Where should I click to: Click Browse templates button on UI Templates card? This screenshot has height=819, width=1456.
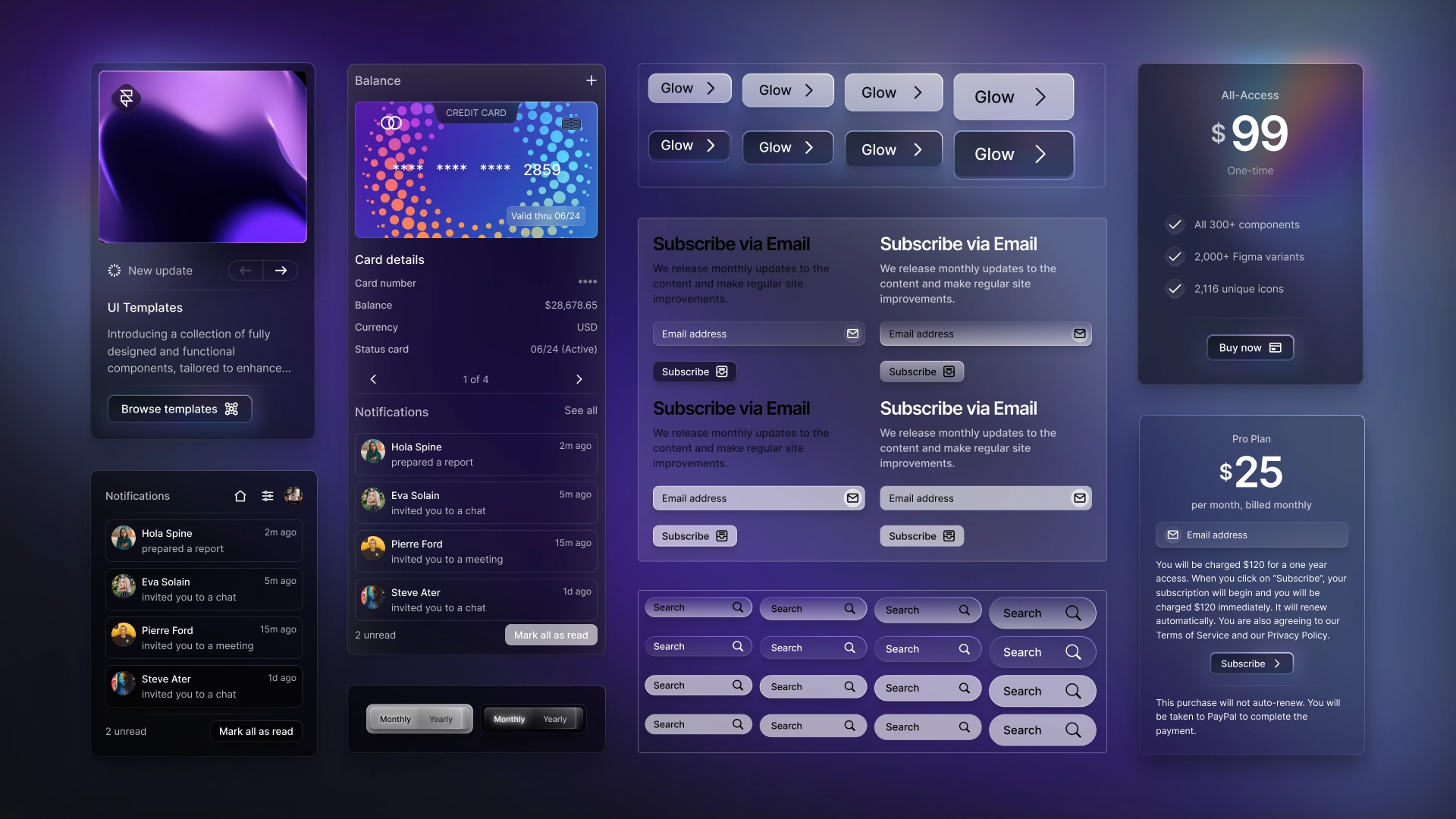pos(179,408)
